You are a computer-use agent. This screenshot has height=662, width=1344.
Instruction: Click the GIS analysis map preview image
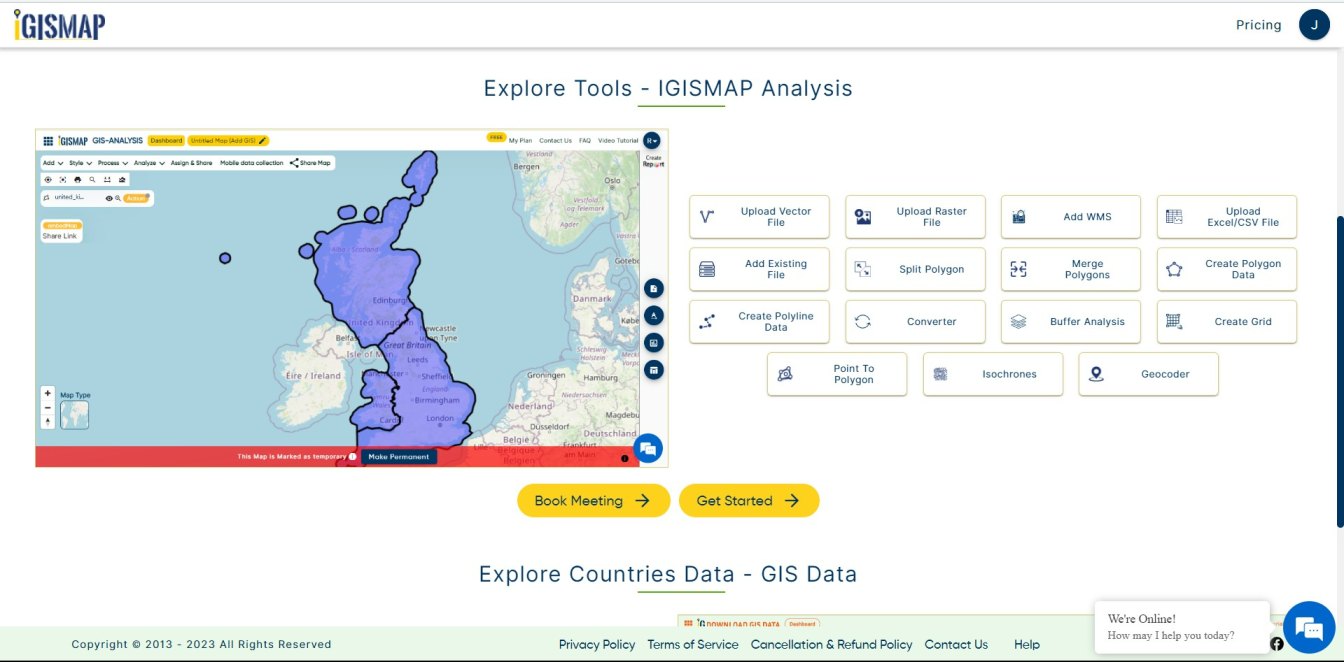(x=351, y=297)
